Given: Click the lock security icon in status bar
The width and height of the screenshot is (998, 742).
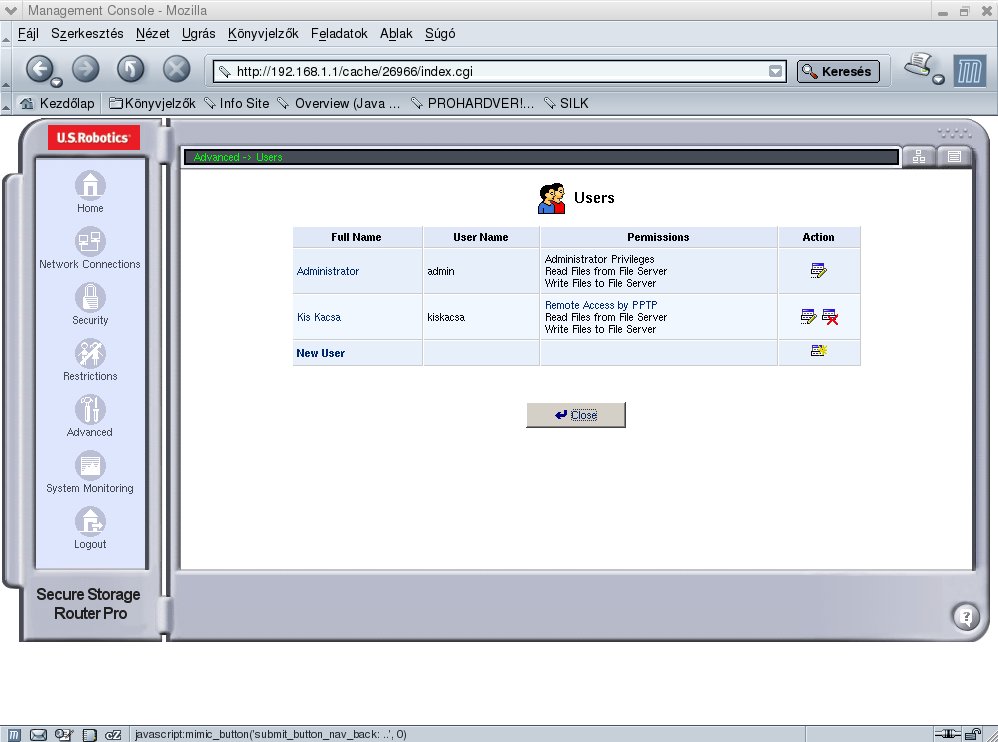Looking at the screenshot, I should (973, 734).
